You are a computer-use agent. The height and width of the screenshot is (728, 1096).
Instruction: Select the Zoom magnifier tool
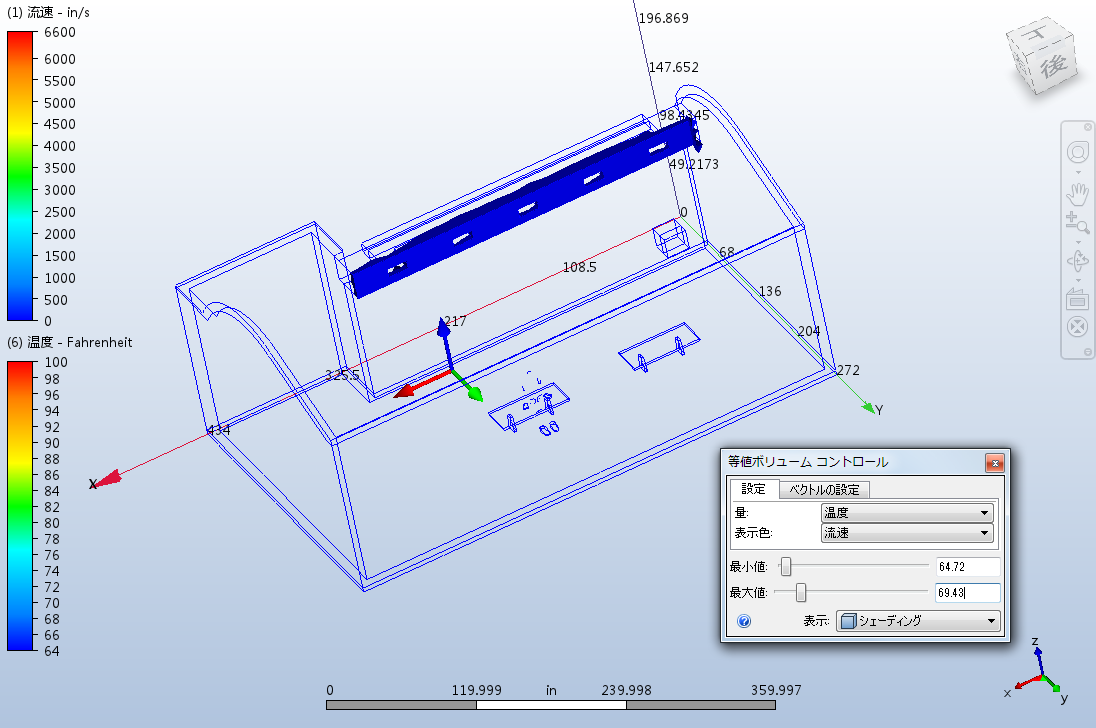pyautogui.click(x=1077, y=223)
